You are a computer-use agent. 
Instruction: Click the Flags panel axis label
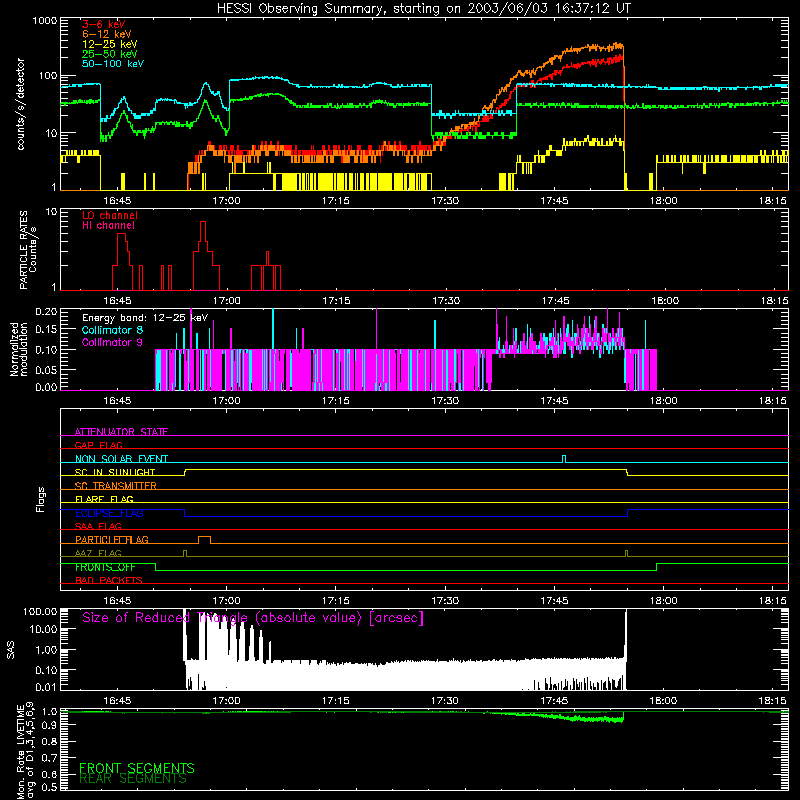pyautogui.click(x=41, y=499)
